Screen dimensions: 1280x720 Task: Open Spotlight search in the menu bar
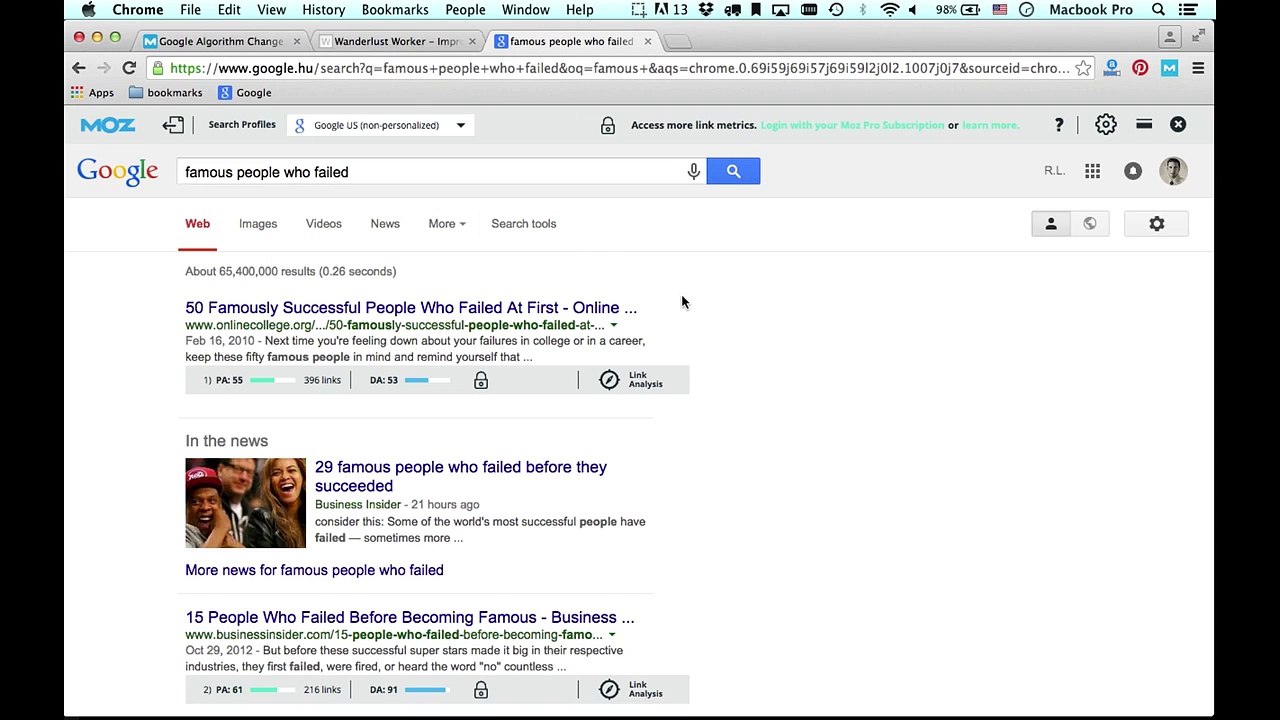[x=1158, y=10]
